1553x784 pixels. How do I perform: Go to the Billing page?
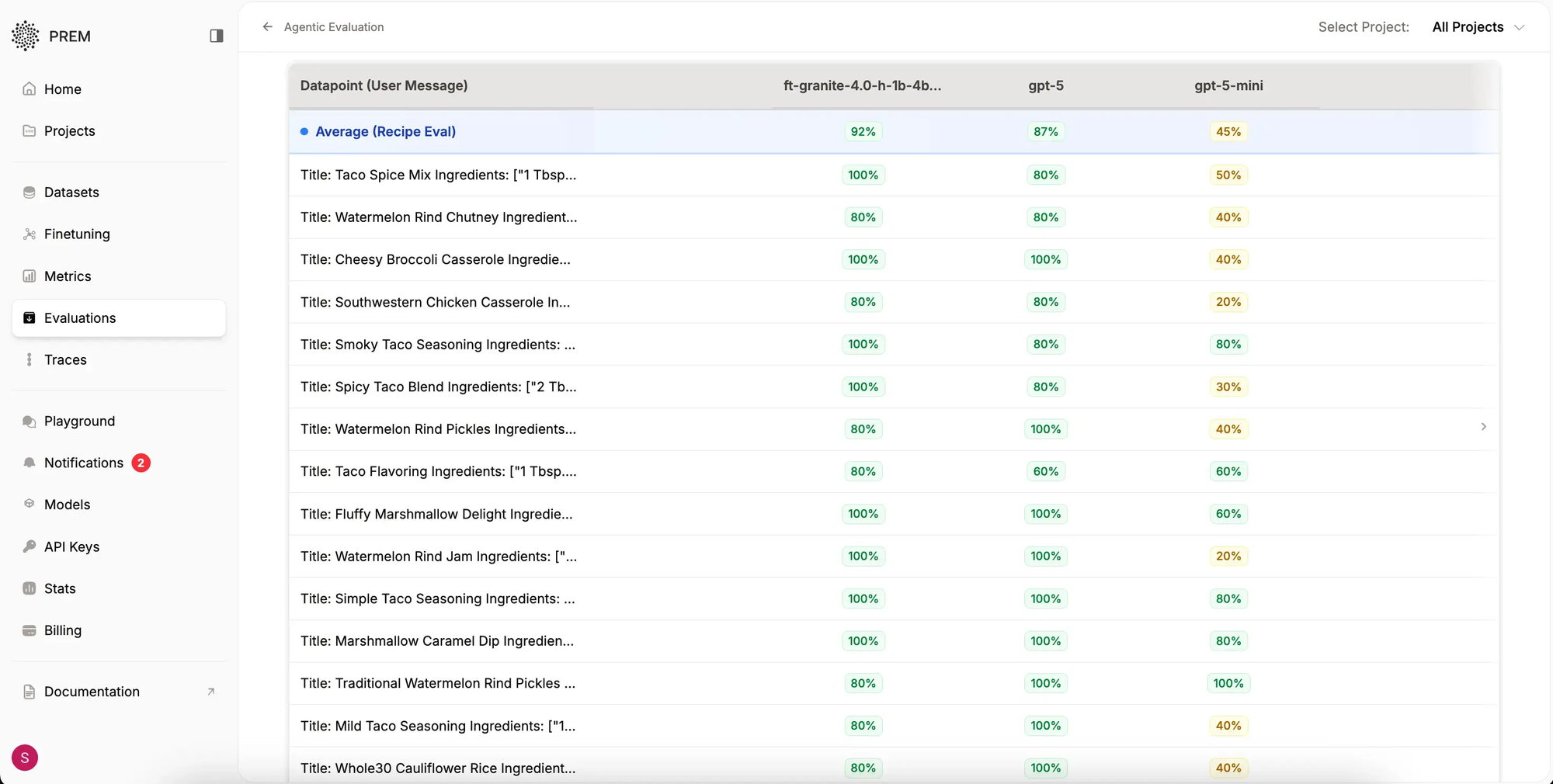pyautogui.click(x=62, y=630)
